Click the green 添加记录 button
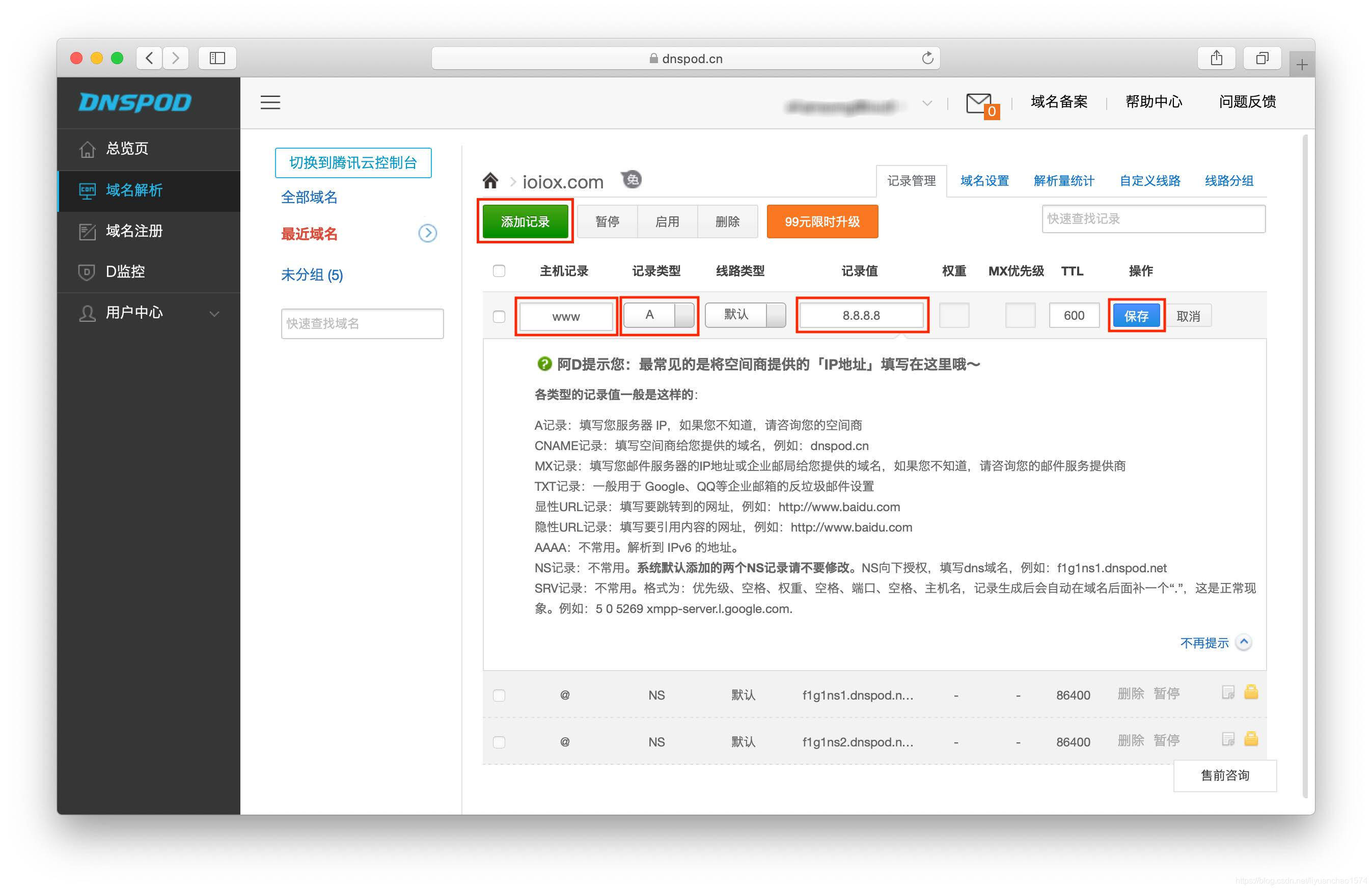Screen dimensions: 1372x890 525,221
